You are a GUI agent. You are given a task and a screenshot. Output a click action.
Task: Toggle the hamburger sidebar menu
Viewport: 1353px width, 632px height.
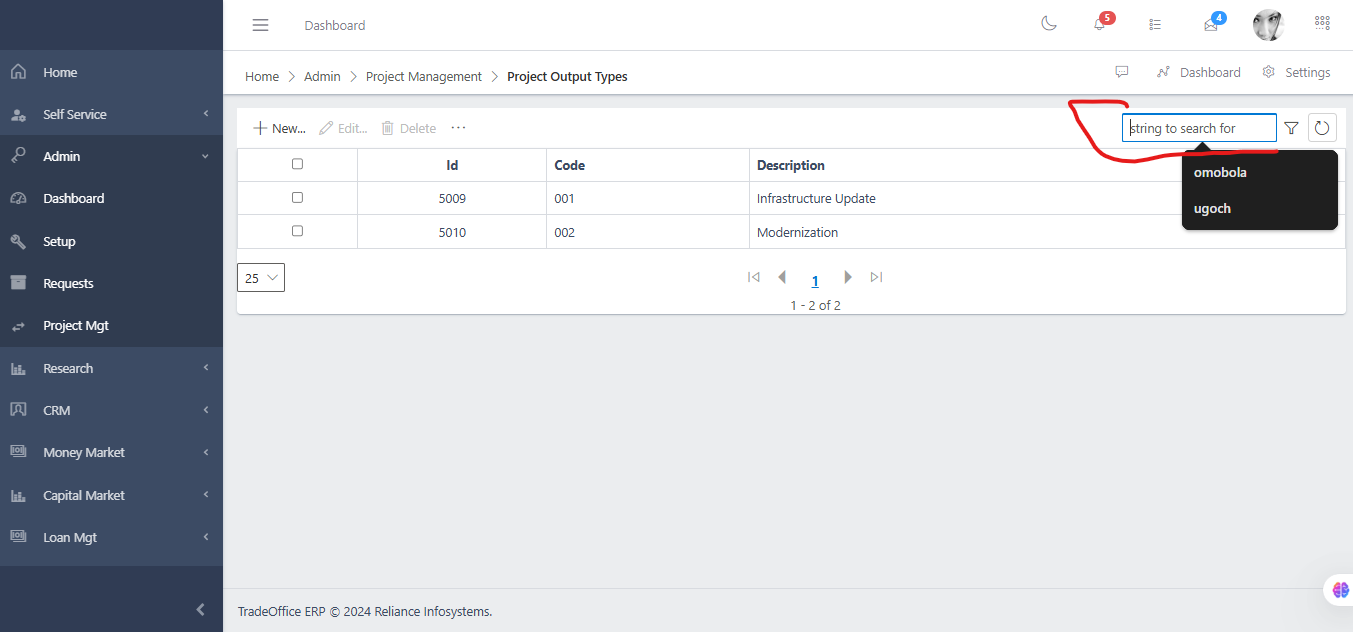coord(260,25)
